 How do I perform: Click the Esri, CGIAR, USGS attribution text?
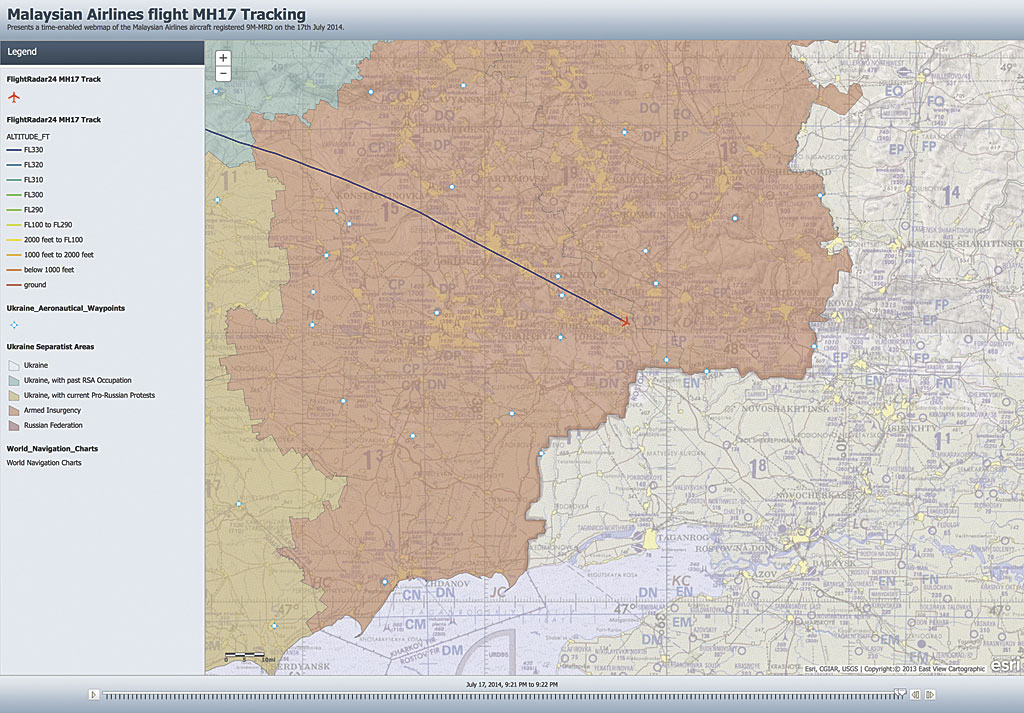(895, 669)
